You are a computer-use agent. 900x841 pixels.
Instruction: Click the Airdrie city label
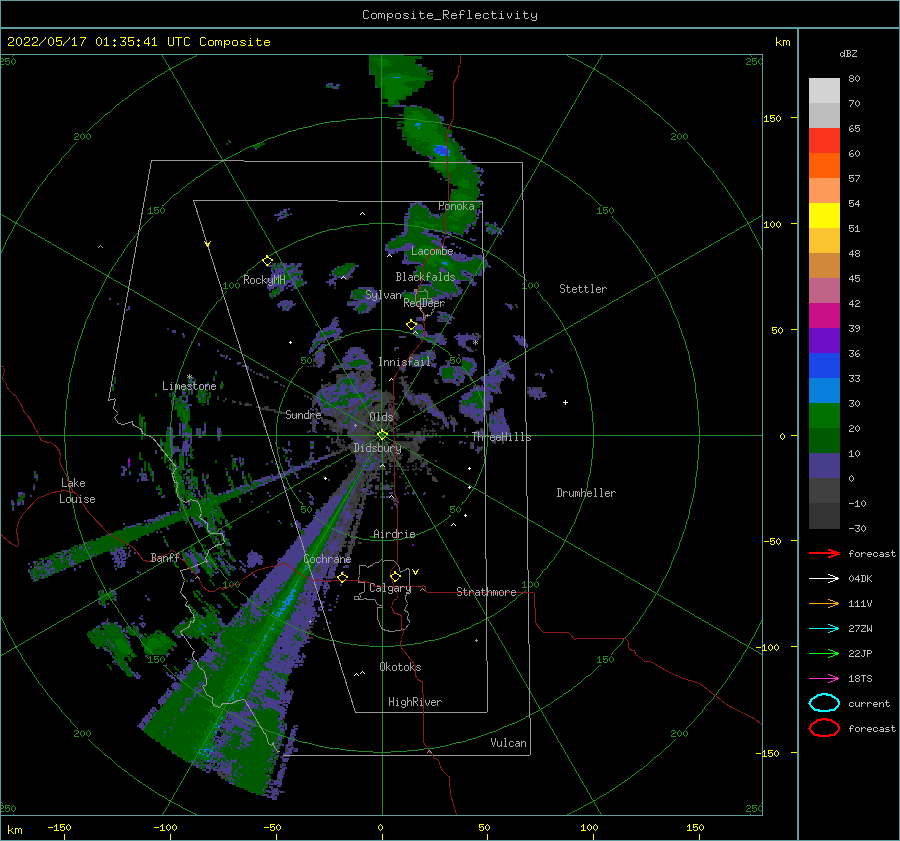tap(394, 534)
